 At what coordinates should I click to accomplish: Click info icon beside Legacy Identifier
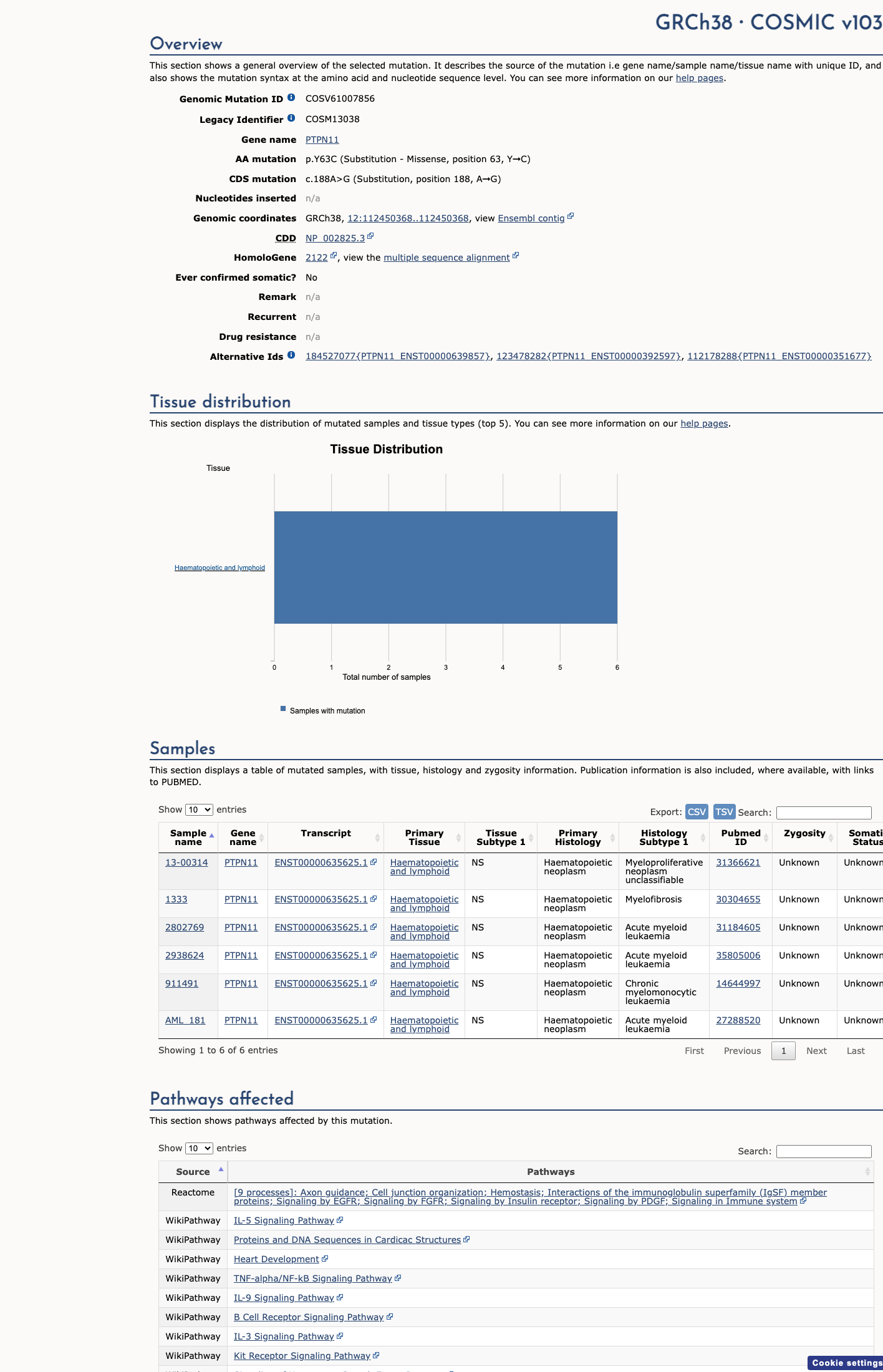(x=291, y=118)
